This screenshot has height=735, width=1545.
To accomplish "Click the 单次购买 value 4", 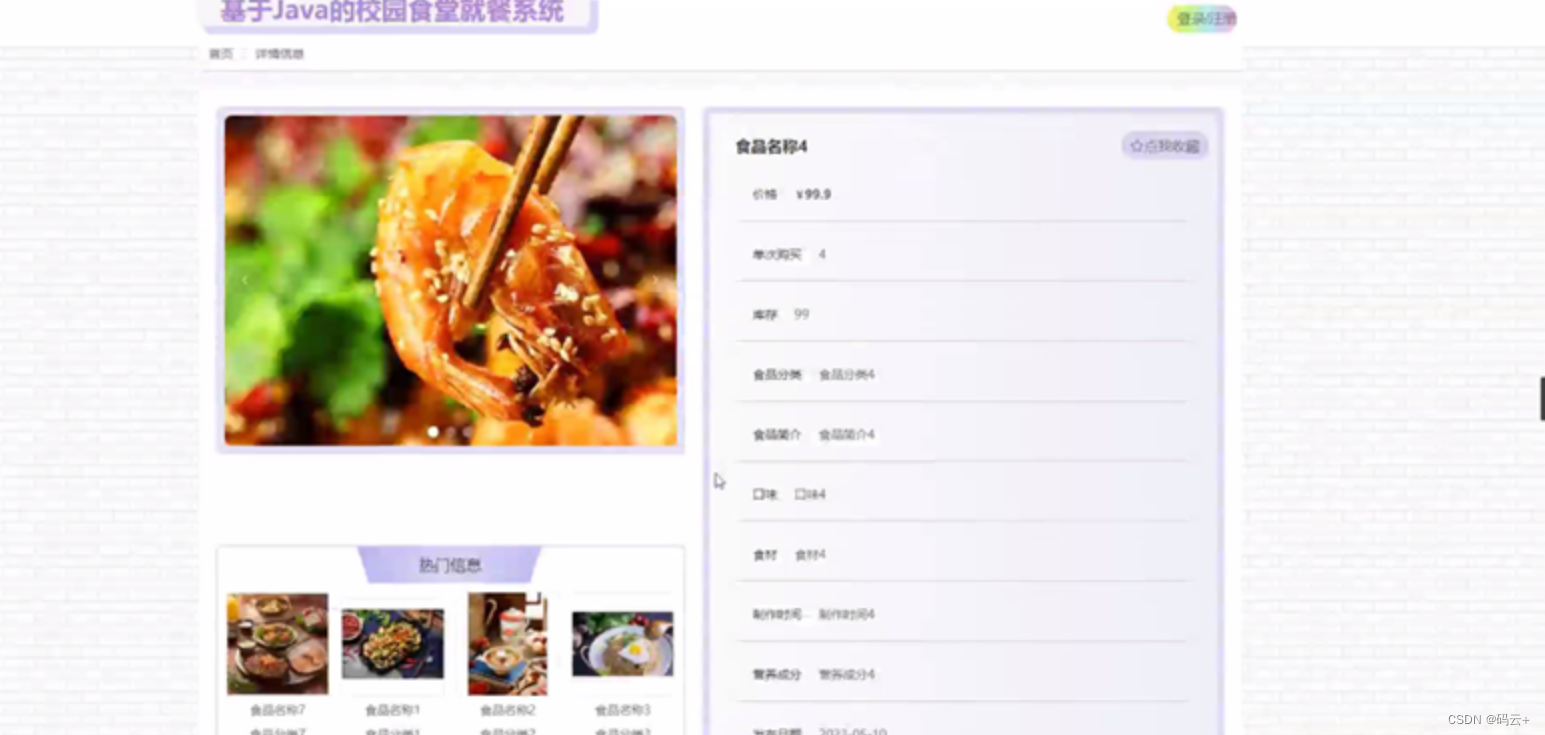I will [x=822, y=254].
